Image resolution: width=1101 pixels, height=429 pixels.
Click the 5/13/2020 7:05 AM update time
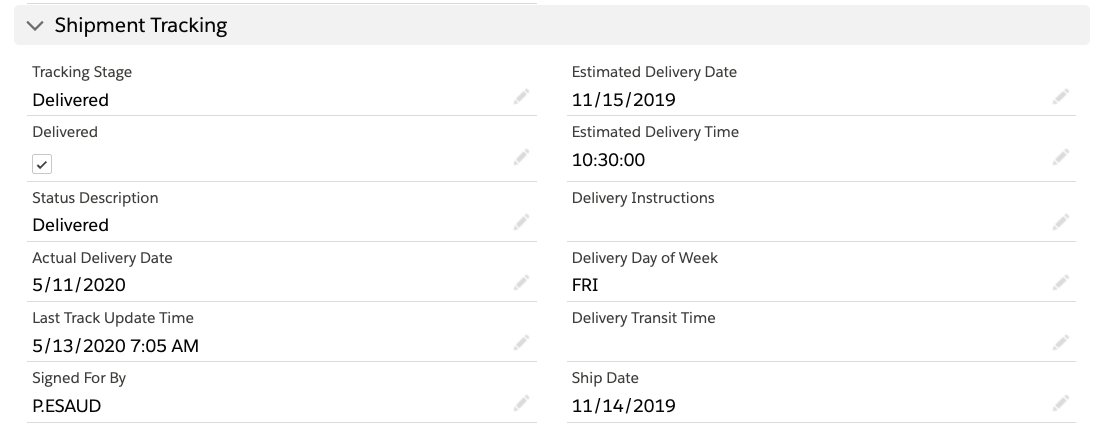(115, 345)
